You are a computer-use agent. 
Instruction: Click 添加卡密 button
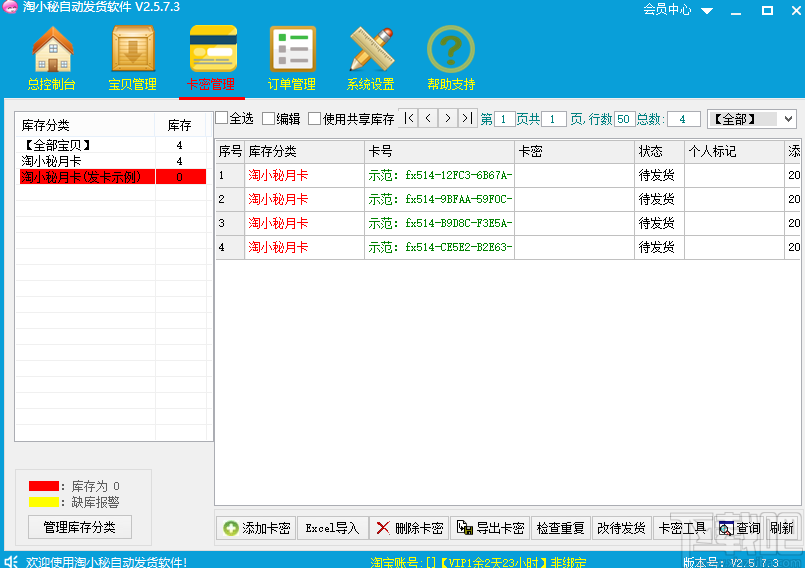coord(256,528)
